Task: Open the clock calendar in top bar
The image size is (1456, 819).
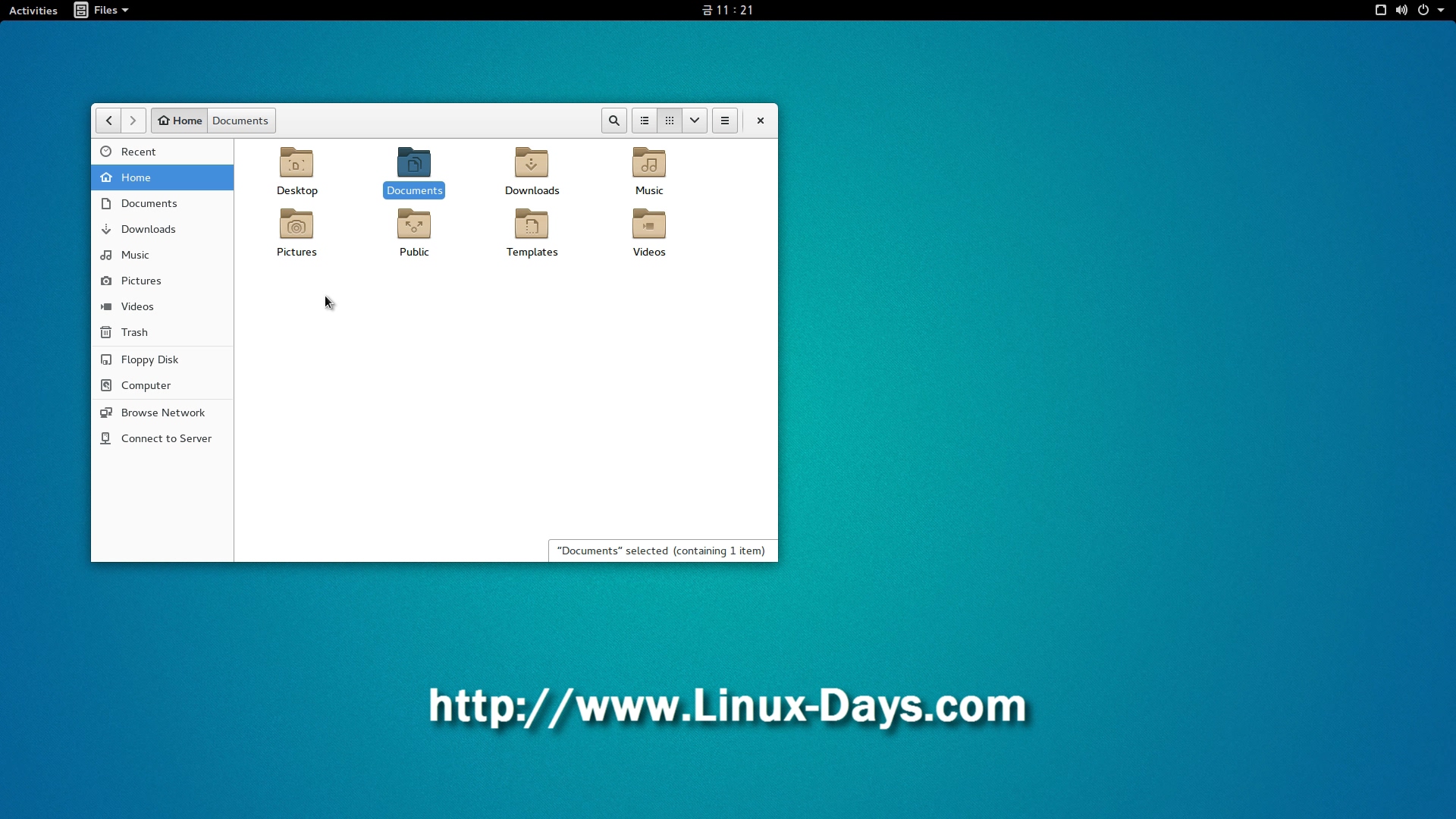Action: pyautogui.click(x=727, y=10)
